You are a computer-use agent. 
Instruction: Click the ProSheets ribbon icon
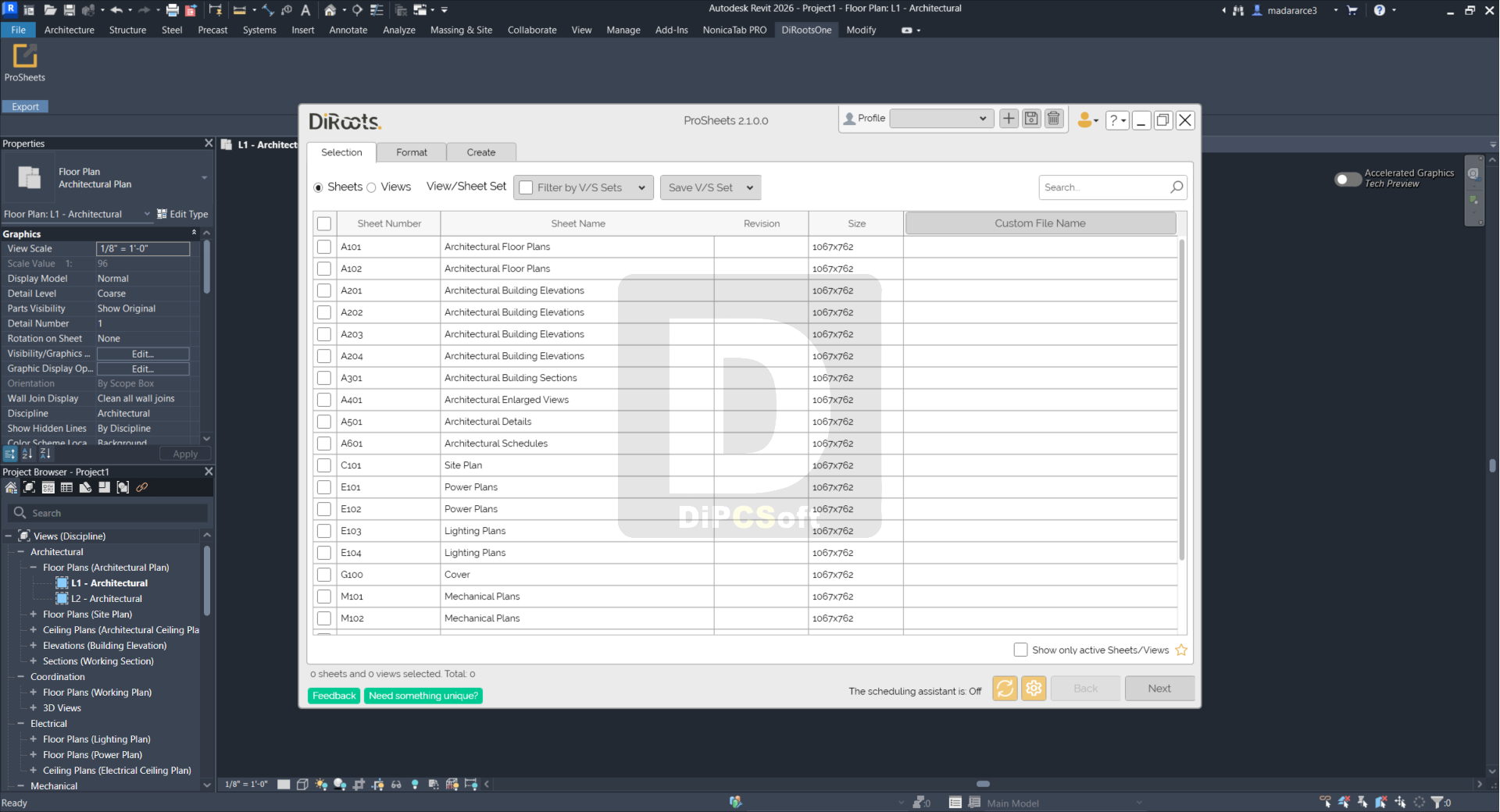24,63
